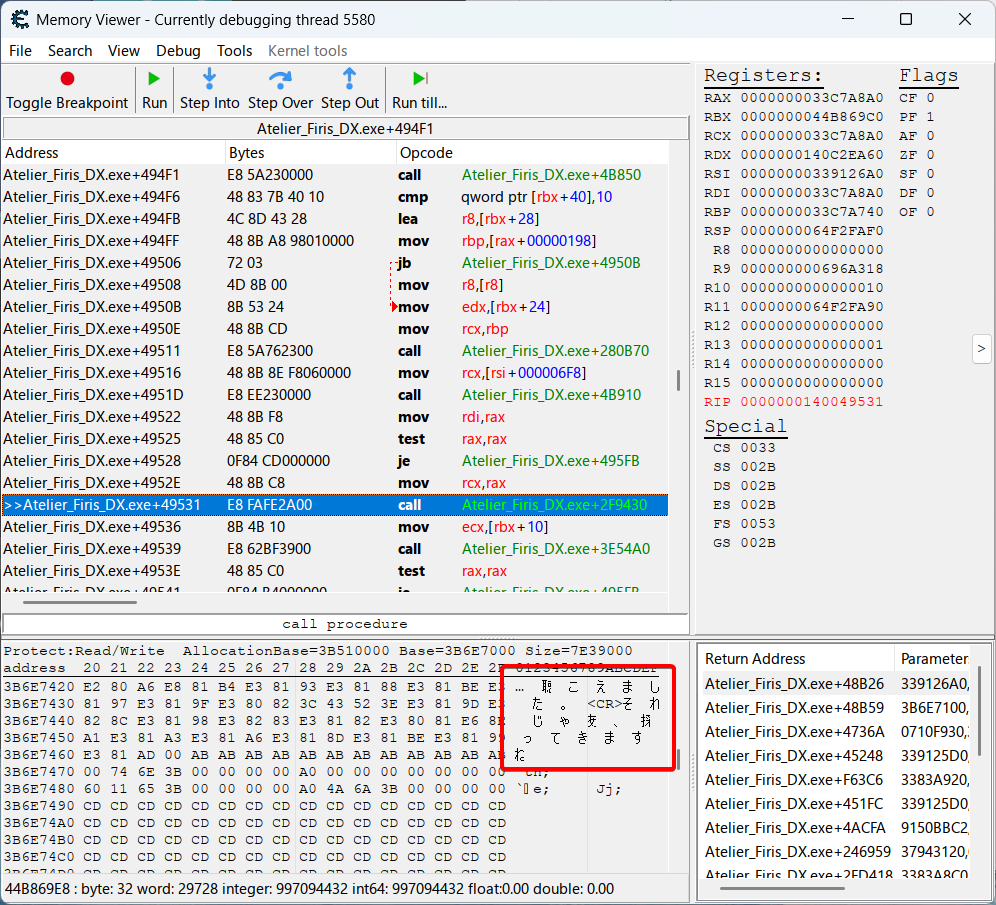The height and width of the screenshot is (905, 996).
Task: Click the Step Into arrow icon
Action: [209, 79]
